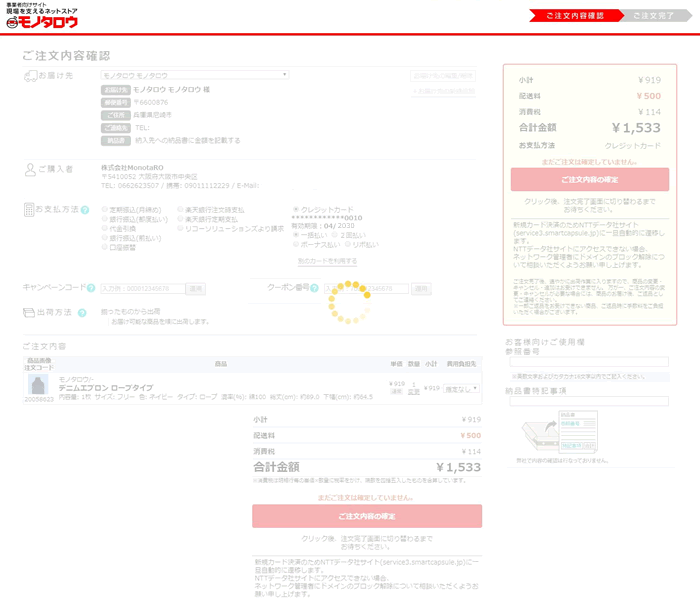Click purchaser name 株式会社MonotaRO
Viewport: 700px width, 600px height.
132,167
